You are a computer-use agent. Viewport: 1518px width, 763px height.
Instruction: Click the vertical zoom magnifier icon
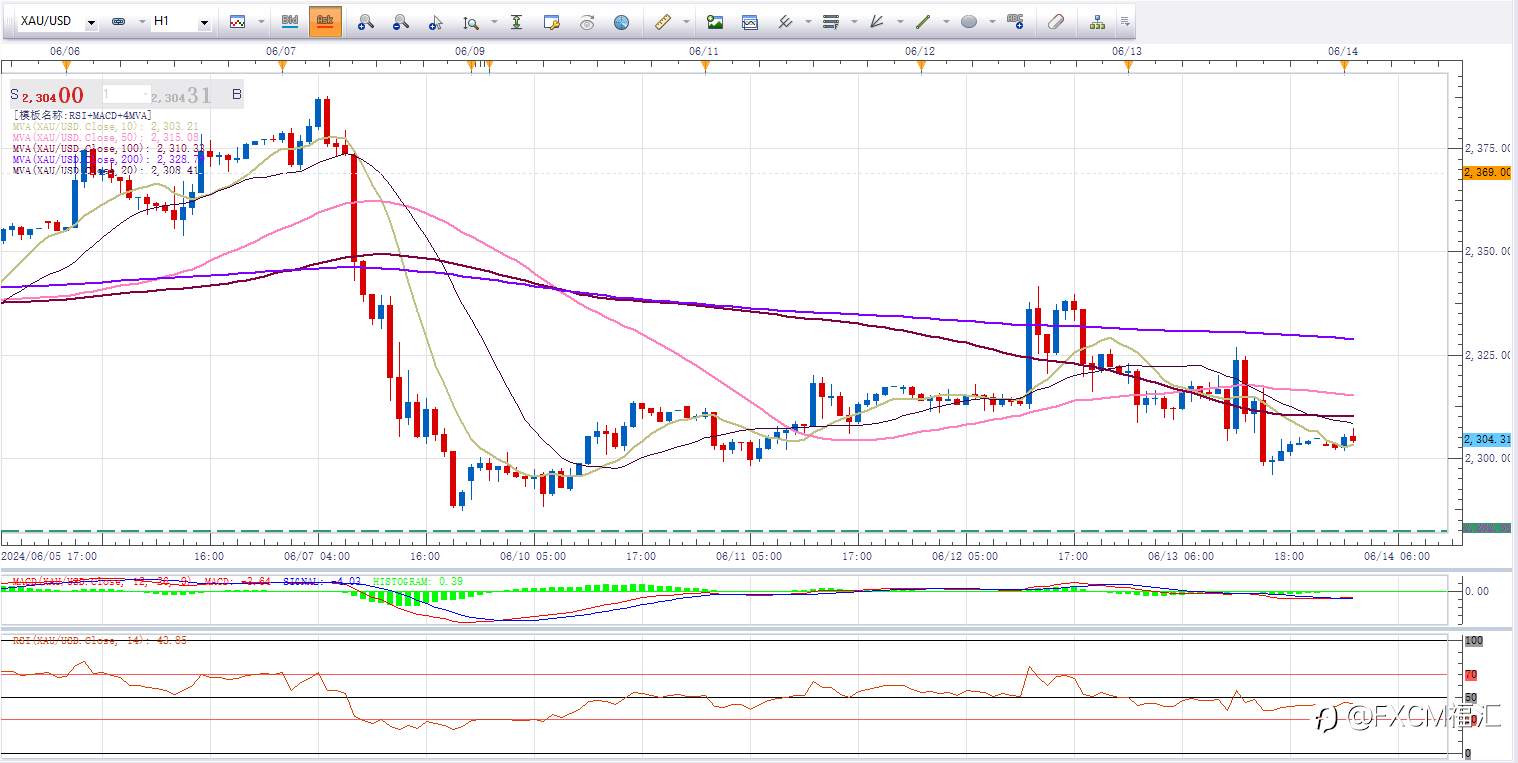pyautogui.click(x=470, y=21)
